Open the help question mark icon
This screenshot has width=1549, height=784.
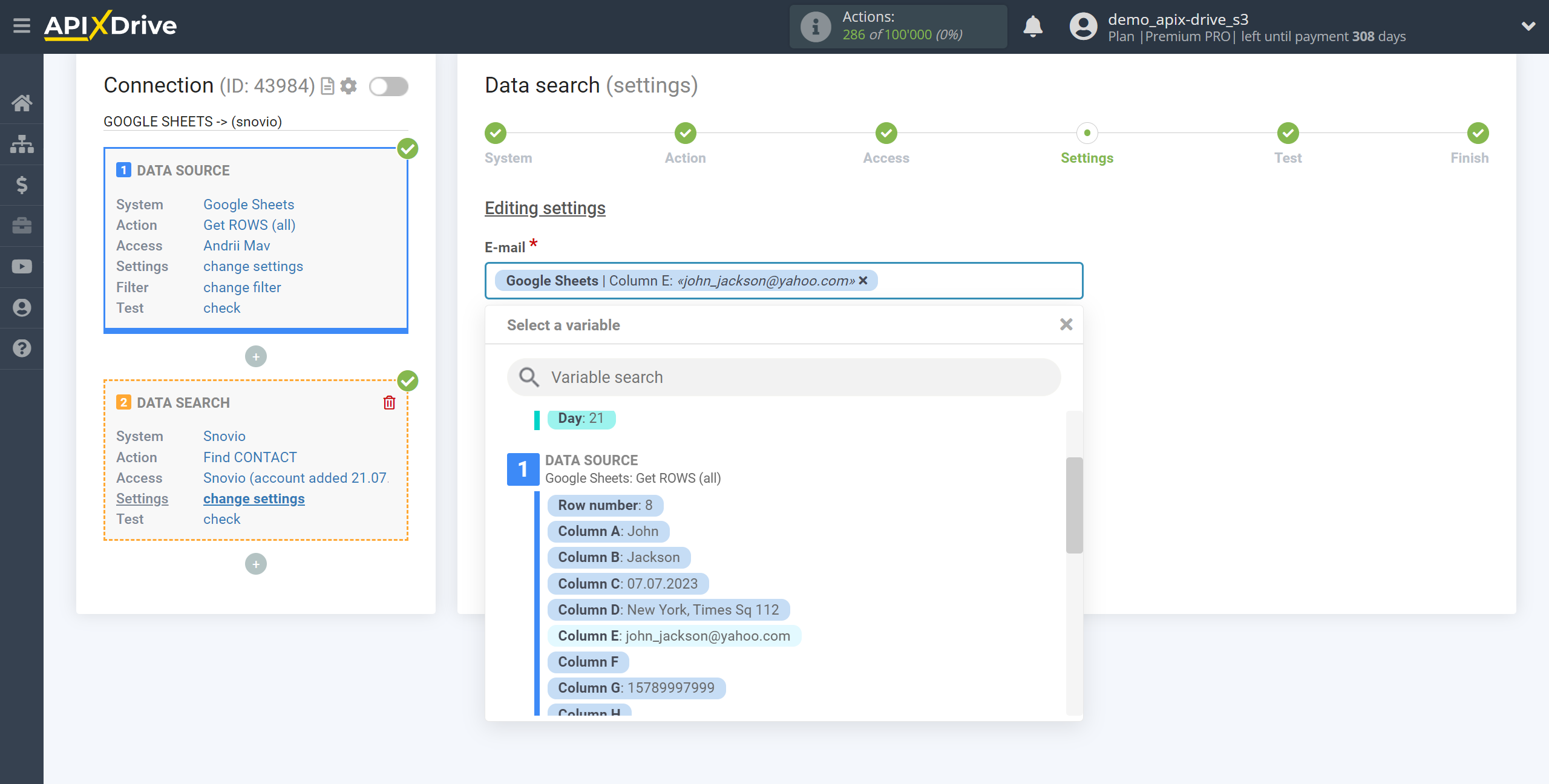point(22,348)
